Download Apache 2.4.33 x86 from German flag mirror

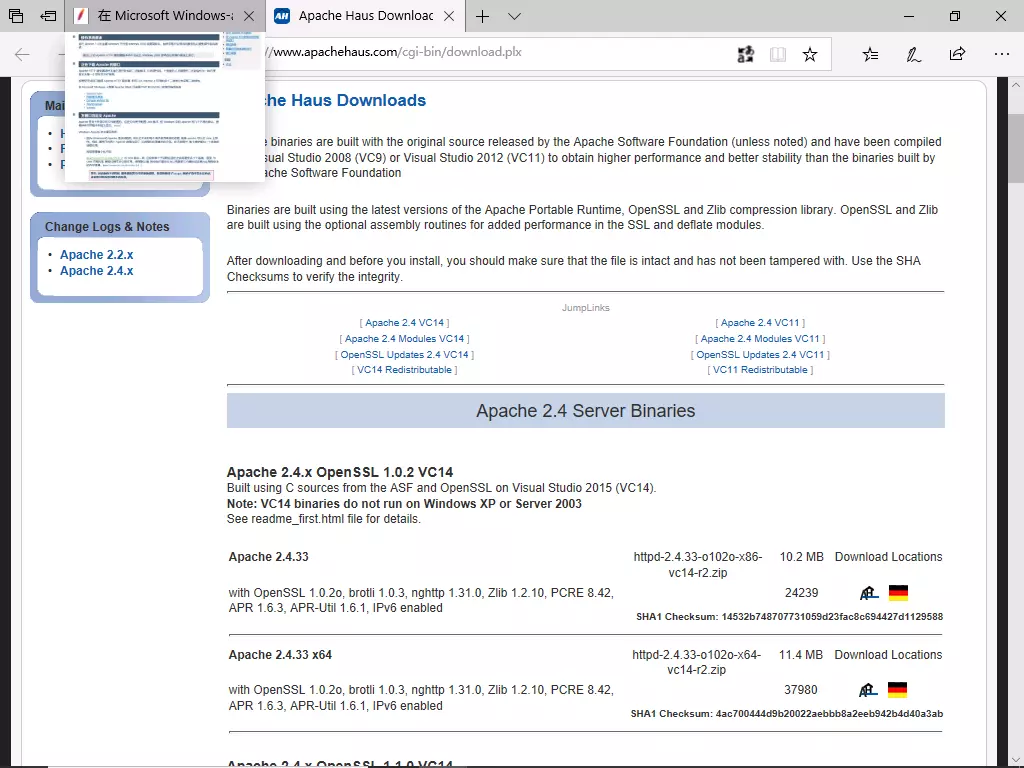tap(899, 593)
